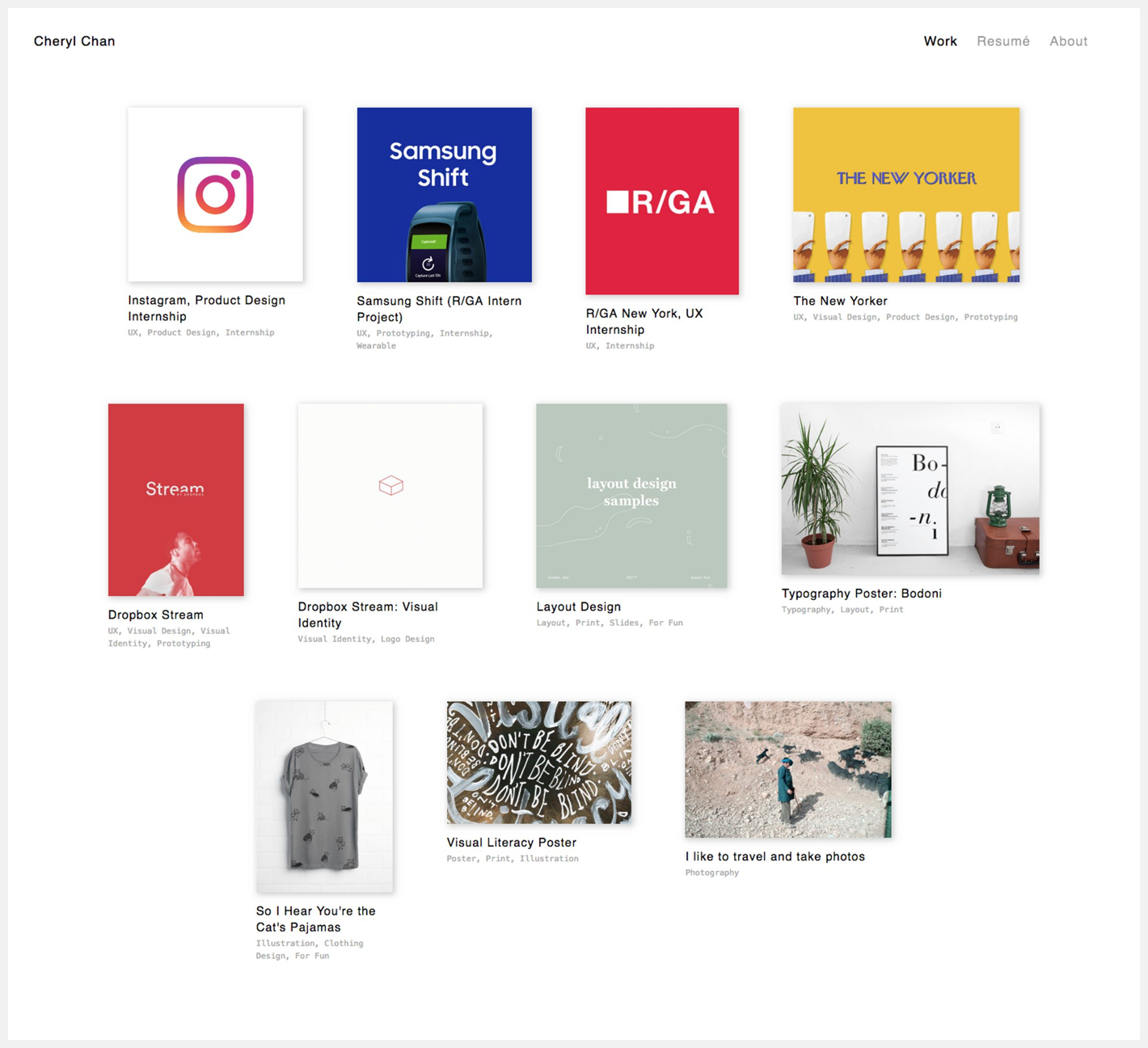Open The New Yorker yellow thumbnail
The width and height of the screenshot is (1148, 1048).
[x=906, y=195]
